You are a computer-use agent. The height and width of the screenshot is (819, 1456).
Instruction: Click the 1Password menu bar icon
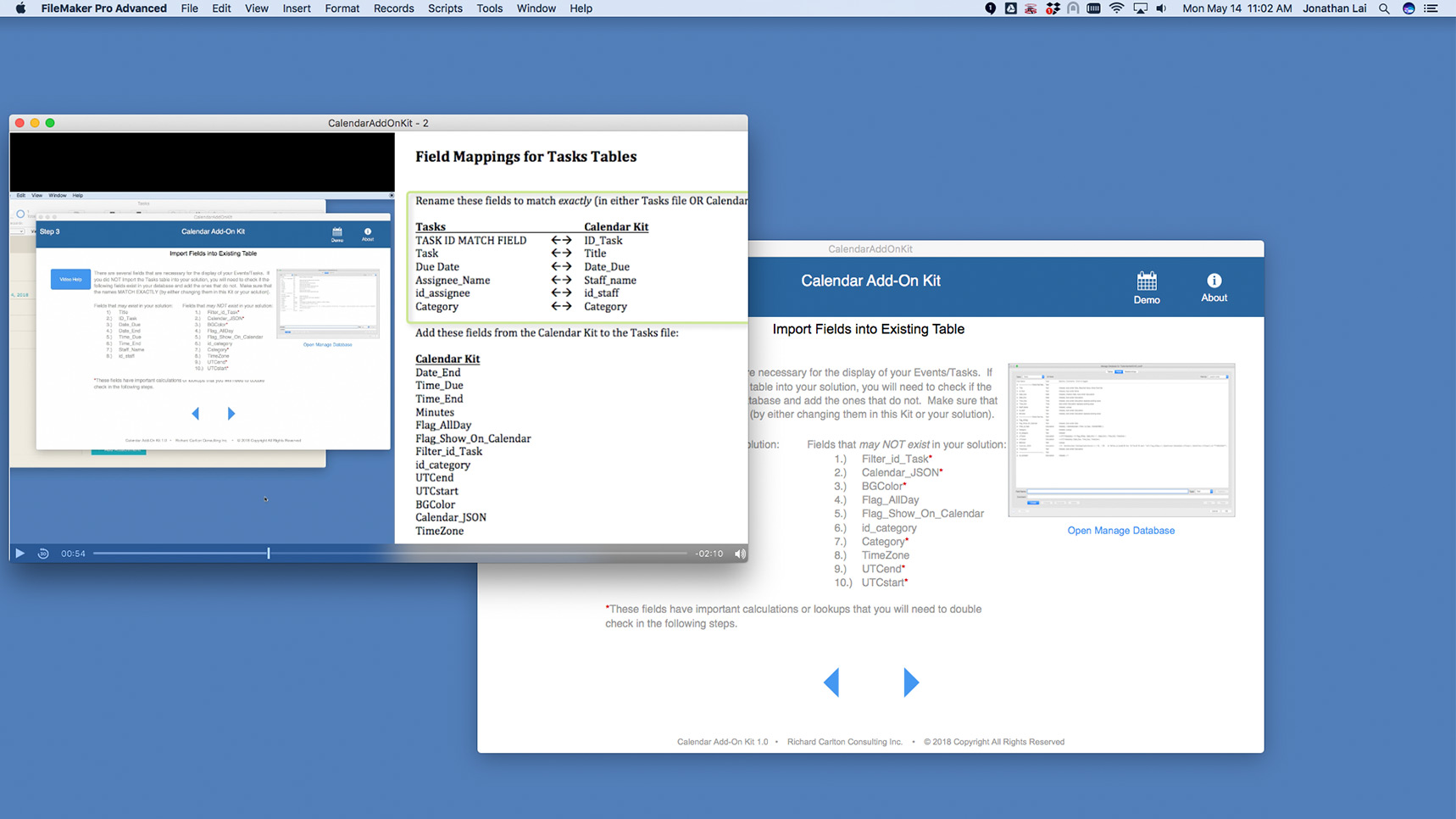click(x=990, y=8)
